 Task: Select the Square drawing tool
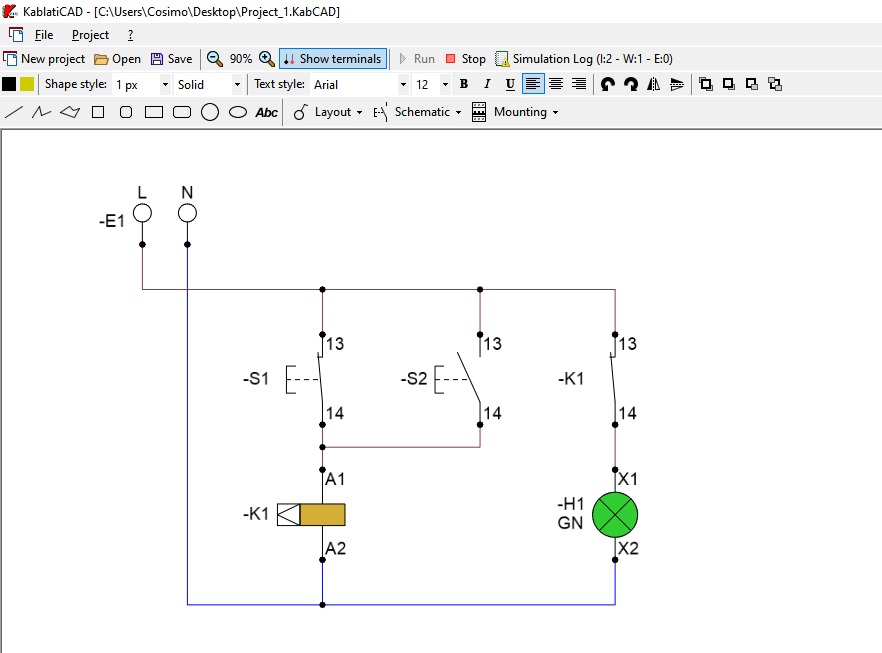[98, 112]
